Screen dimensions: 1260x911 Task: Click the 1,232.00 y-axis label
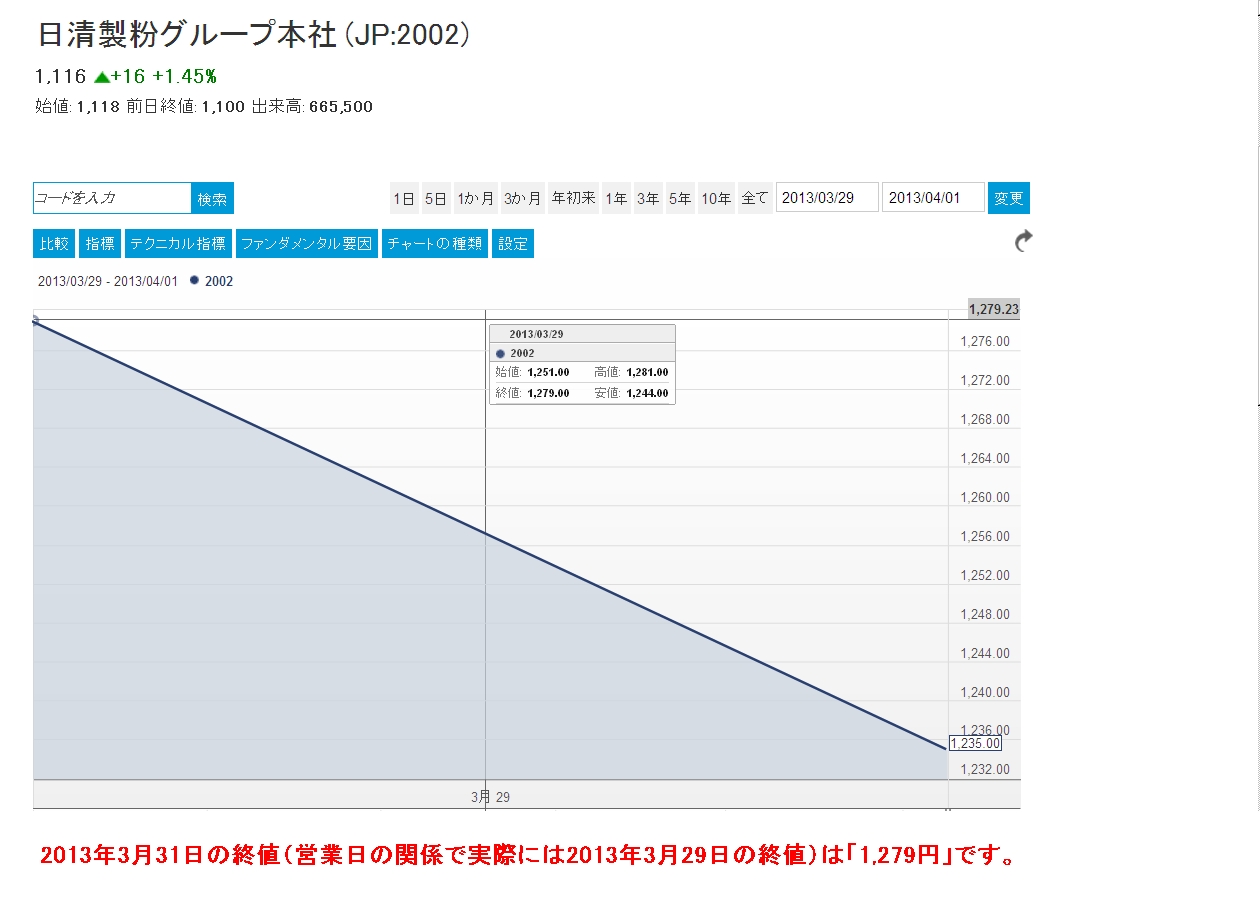point(985,770)
